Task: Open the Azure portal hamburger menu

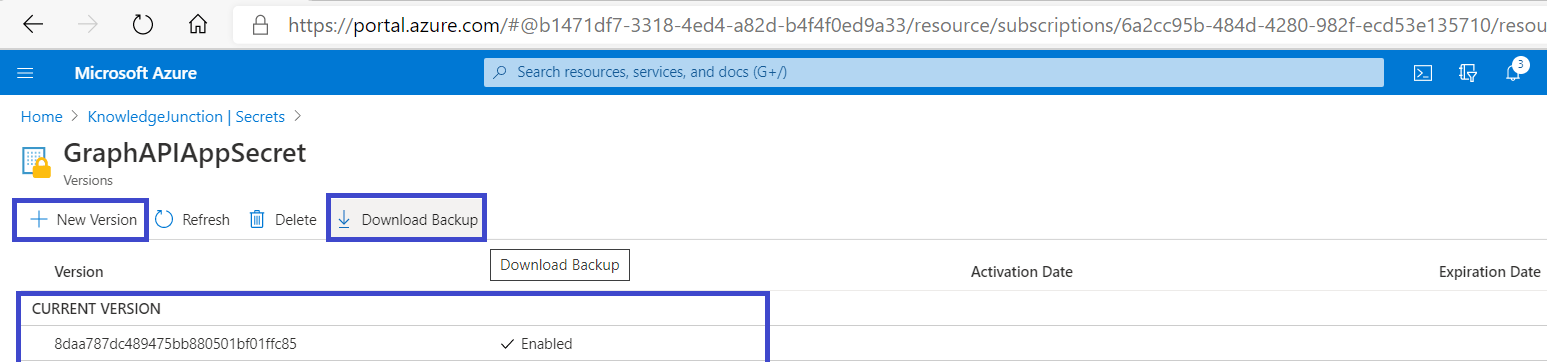Action: tap(26, 73)
